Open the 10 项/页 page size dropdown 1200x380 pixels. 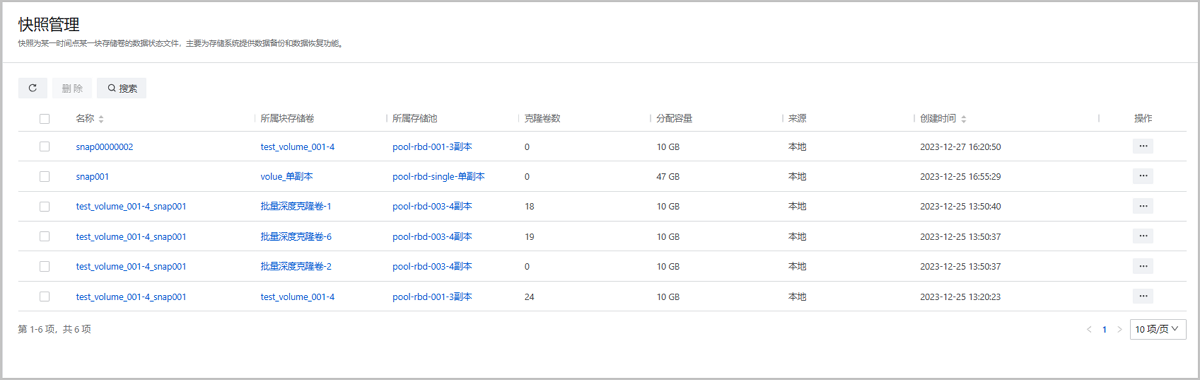[x=1158, y=329]
